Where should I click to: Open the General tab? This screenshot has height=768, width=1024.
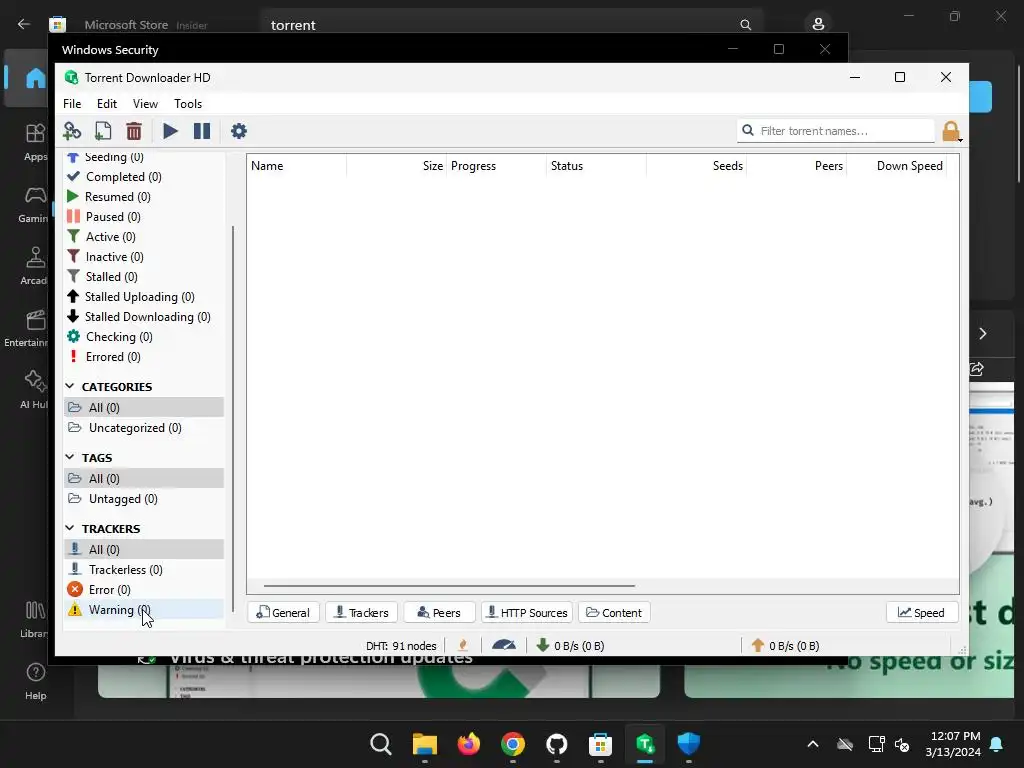[x=283, y=613]
